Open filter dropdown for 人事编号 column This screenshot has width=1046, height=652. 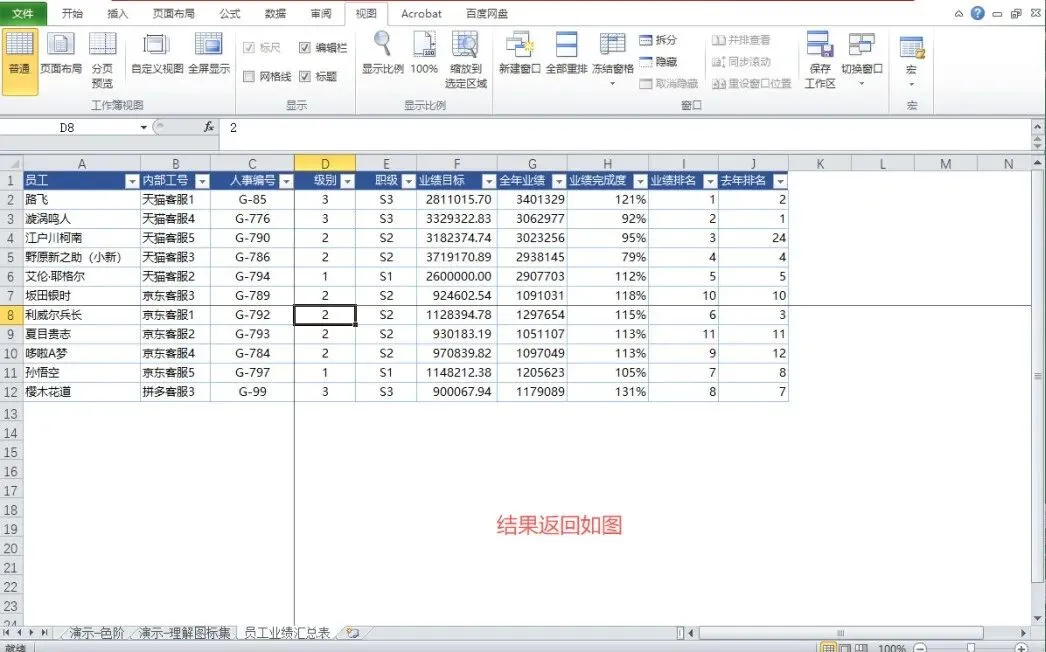pyautogui.click(x=286, y=181)
